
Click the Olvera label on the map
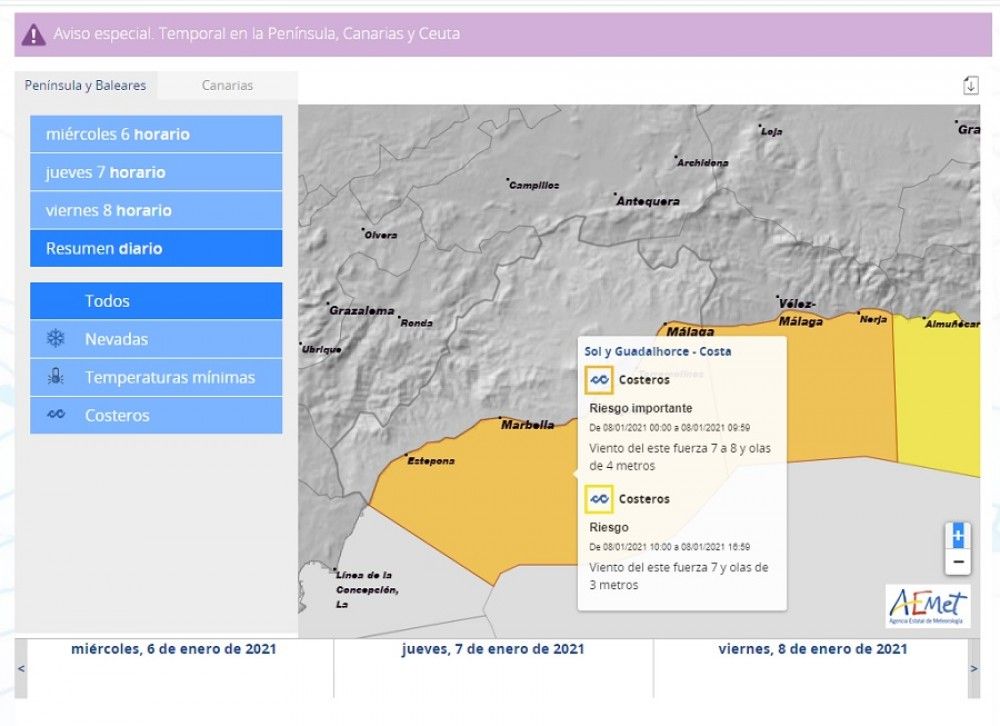[381, 235]
